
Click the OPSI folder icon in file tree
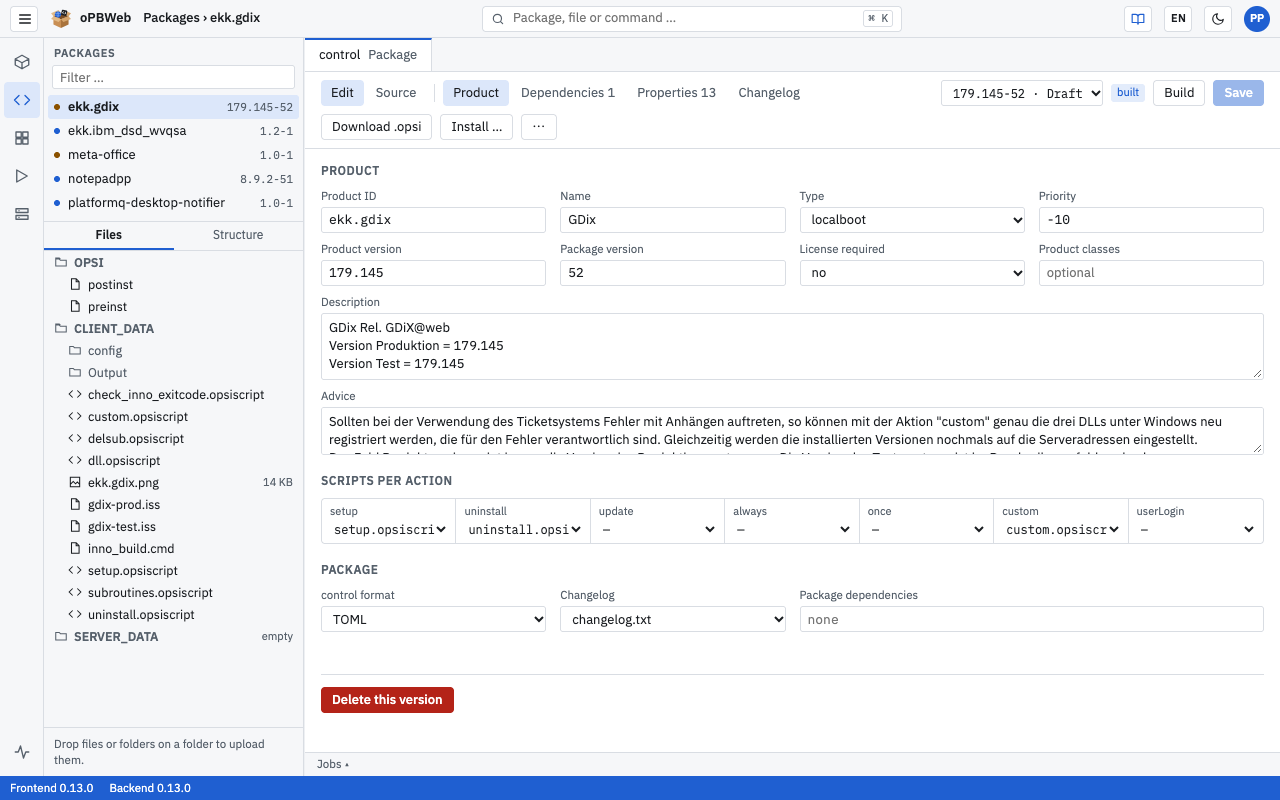(61, 263)
